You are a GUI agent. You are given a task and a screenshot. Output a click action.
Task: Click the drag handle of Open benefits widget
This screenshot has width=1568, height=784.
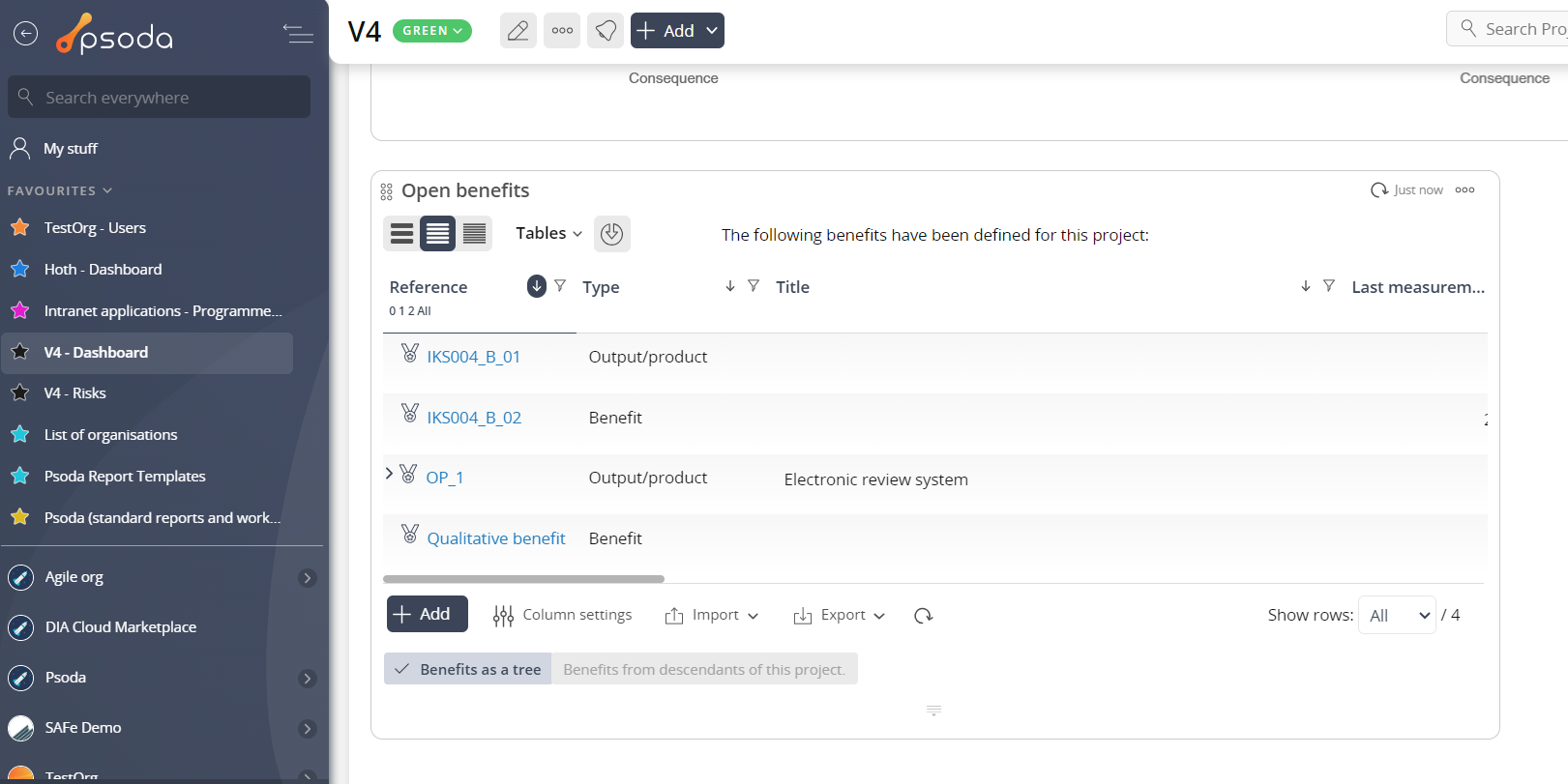coord(387,191)
